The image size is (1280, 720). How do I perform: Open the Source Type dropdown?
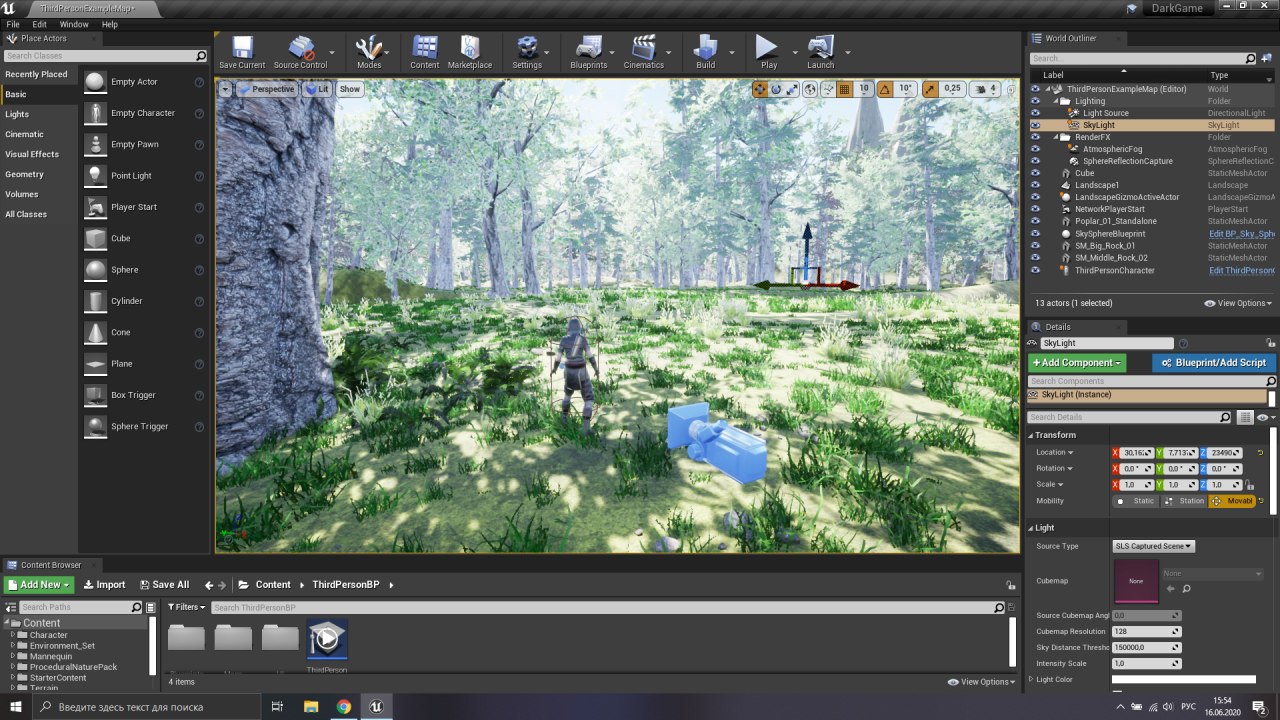tap(1154, 546)
